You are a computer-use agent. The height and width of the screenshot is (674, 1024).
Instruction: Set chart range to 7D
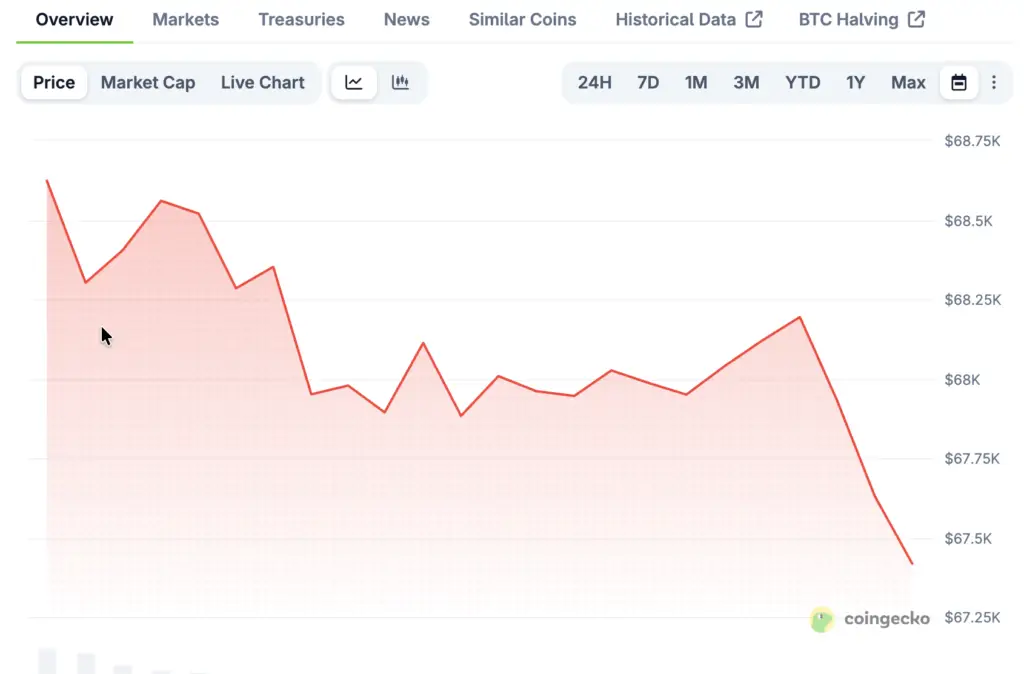pyautogui.click(x=648, y=83)
